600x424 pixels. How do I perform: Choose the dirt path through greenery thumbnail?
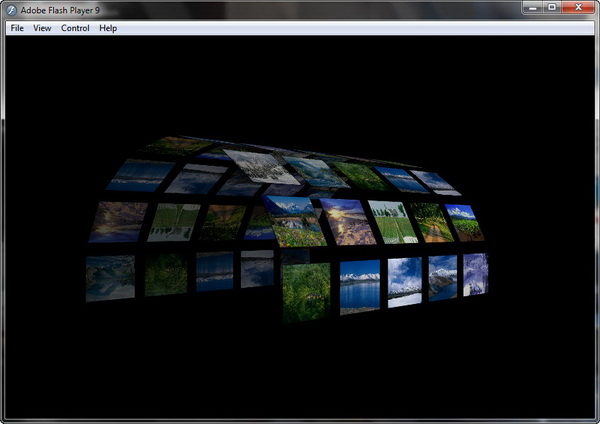click(432, 222)
